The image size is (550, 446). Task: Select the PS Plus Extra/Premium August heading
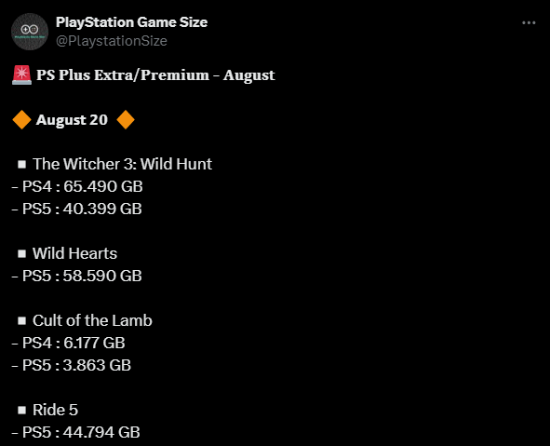pyautogui.click(x=155, y=75)
